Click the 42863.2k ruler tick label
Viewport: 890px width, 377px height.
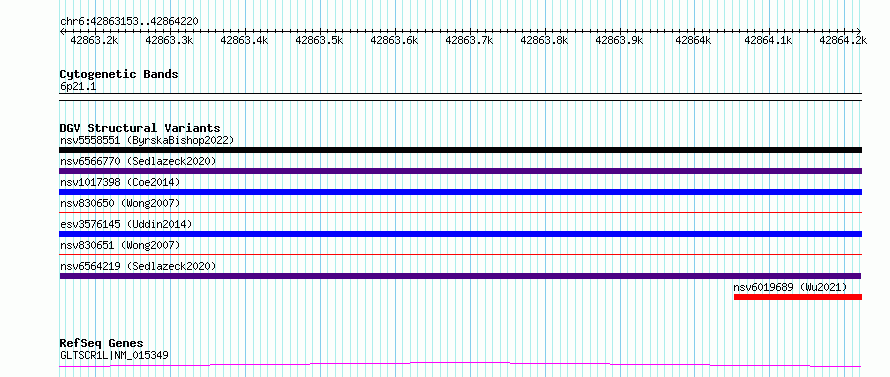pos(94,40)
